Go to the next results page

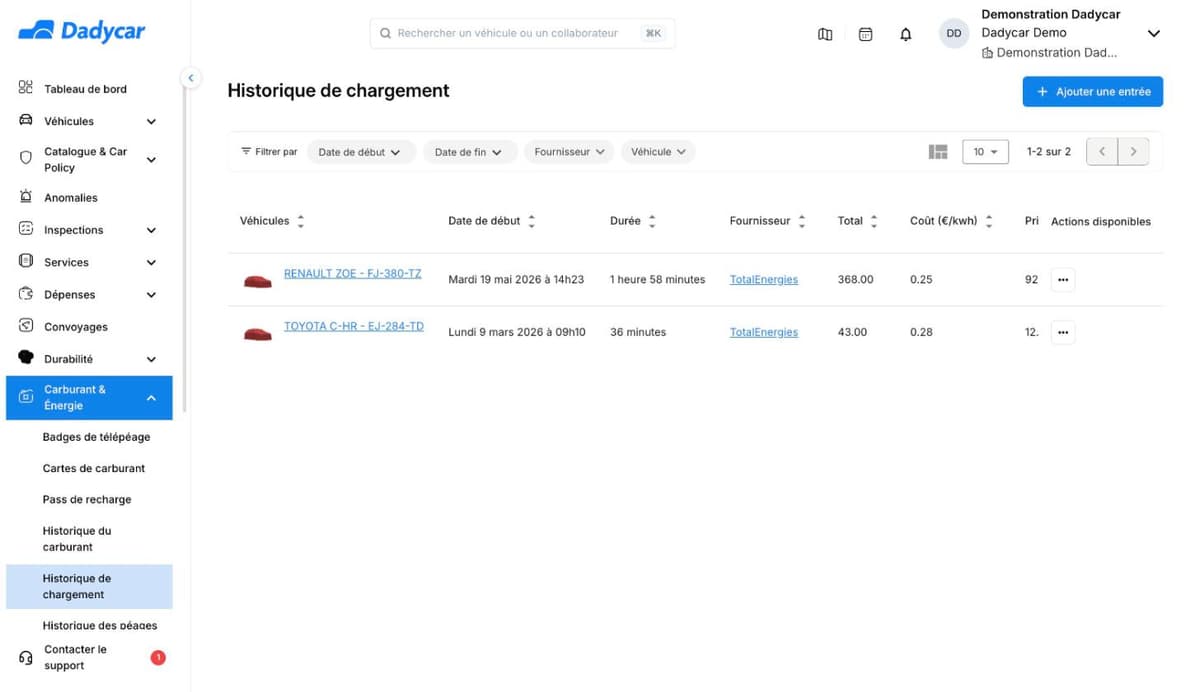(1133, 152)
